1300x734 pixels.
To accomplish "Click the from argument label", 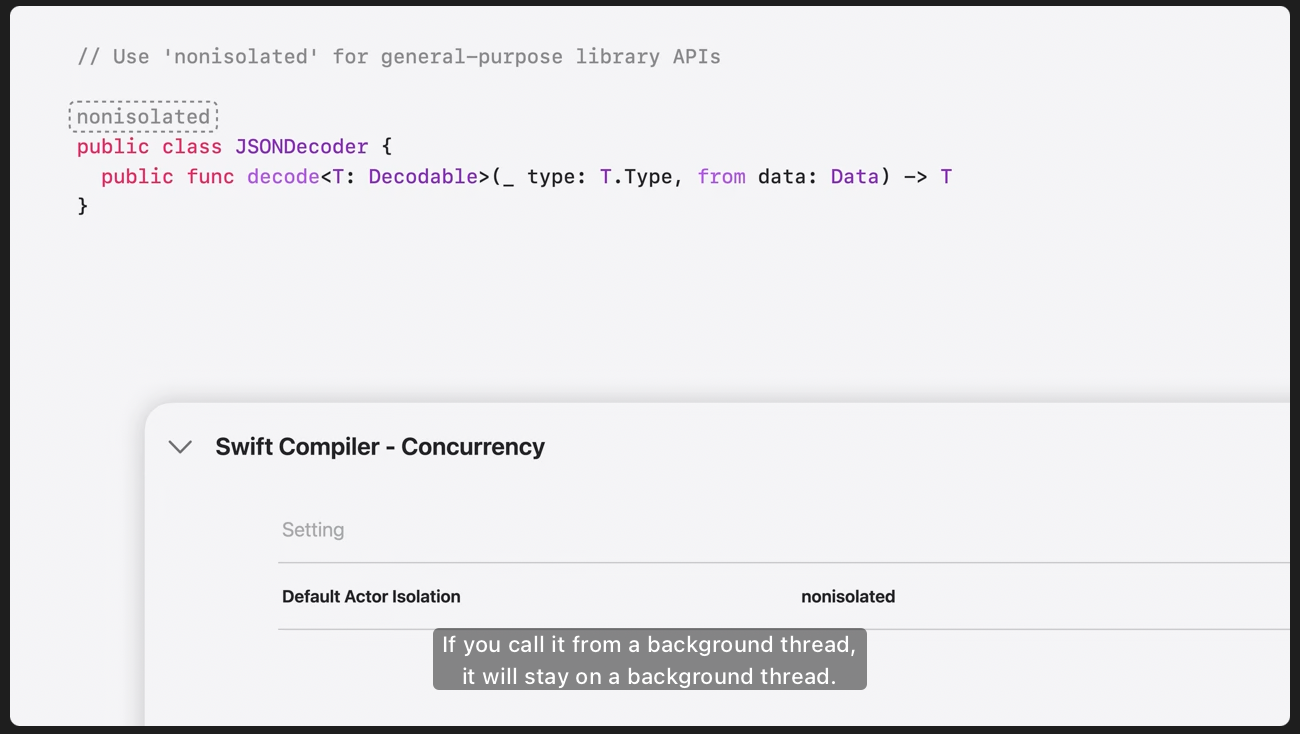I will (721, 177).
